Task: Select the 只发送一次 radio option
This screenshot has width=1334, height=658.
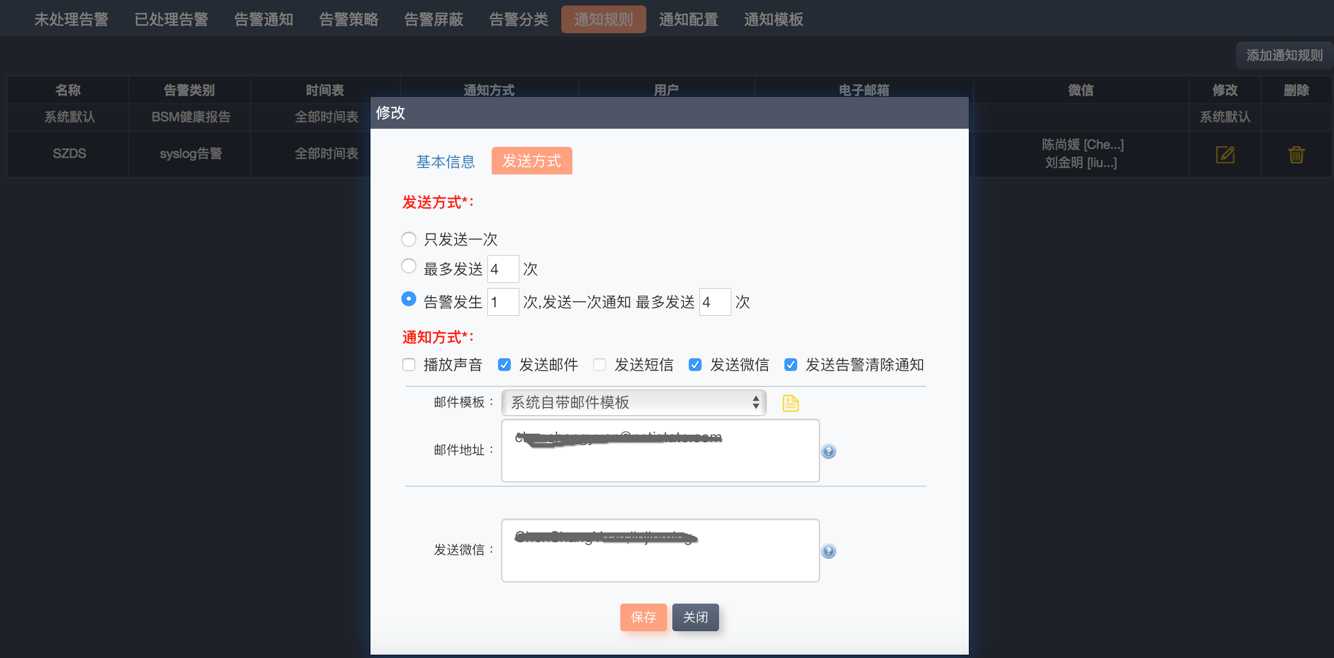Action: pos(409,239)
